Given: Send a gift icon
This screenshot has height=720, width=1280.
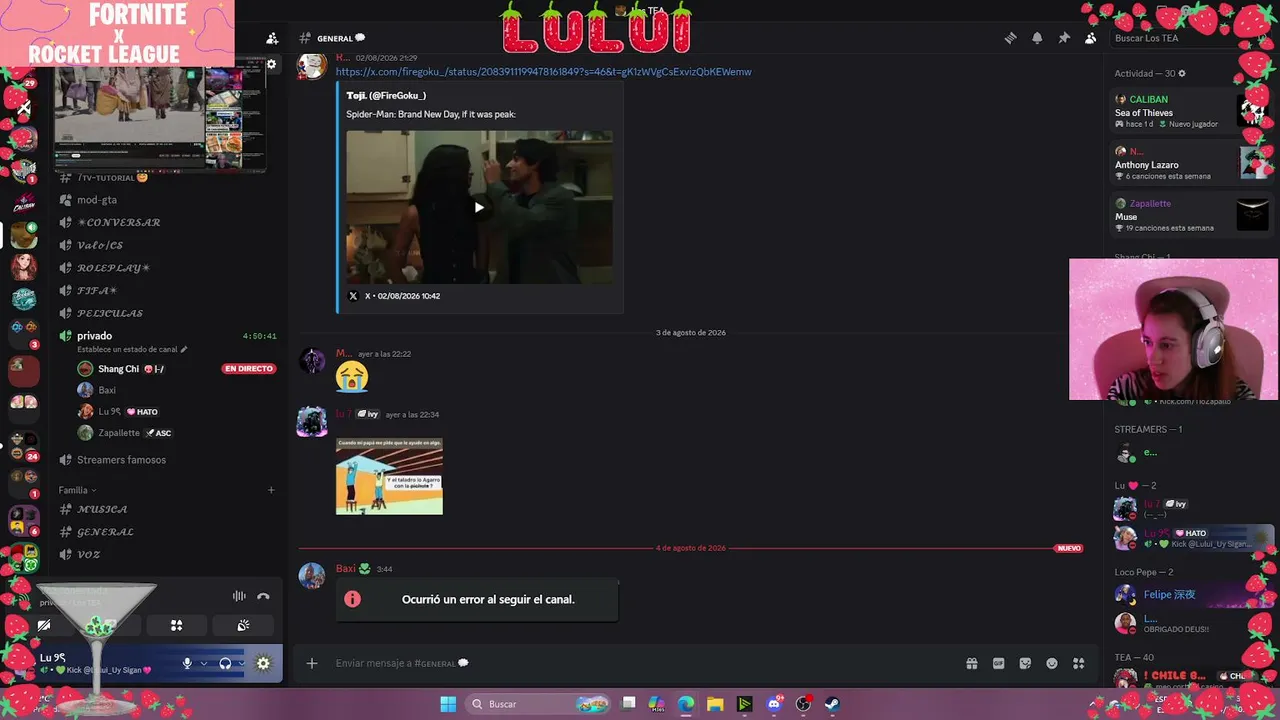Looking at the screenshot, I should (x=971, y=663).
